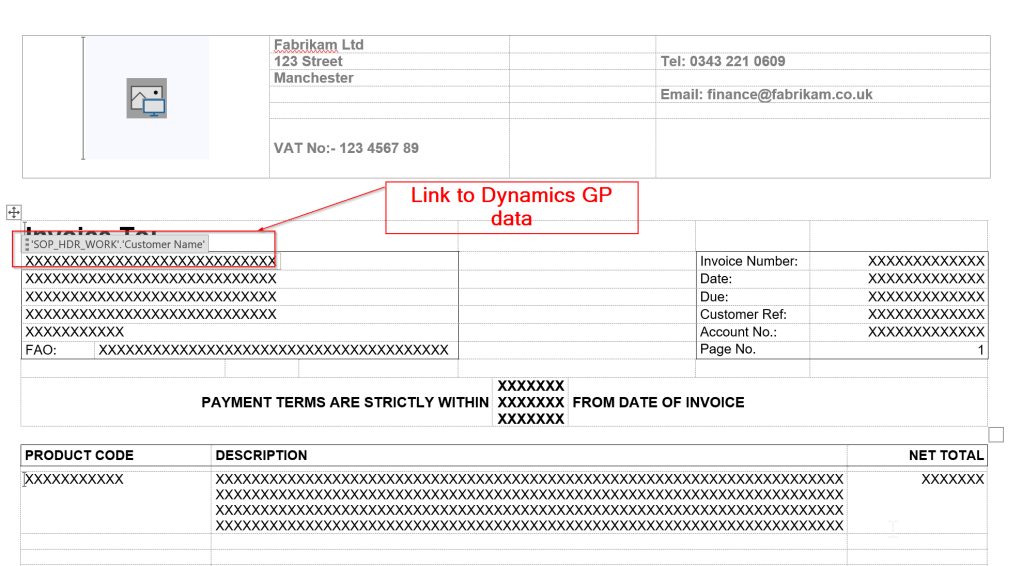Select the 'SOP_HDR_WORK'.'Customer Name' control tag
This screenshot has width=1022, height=566.
[118, 244]
